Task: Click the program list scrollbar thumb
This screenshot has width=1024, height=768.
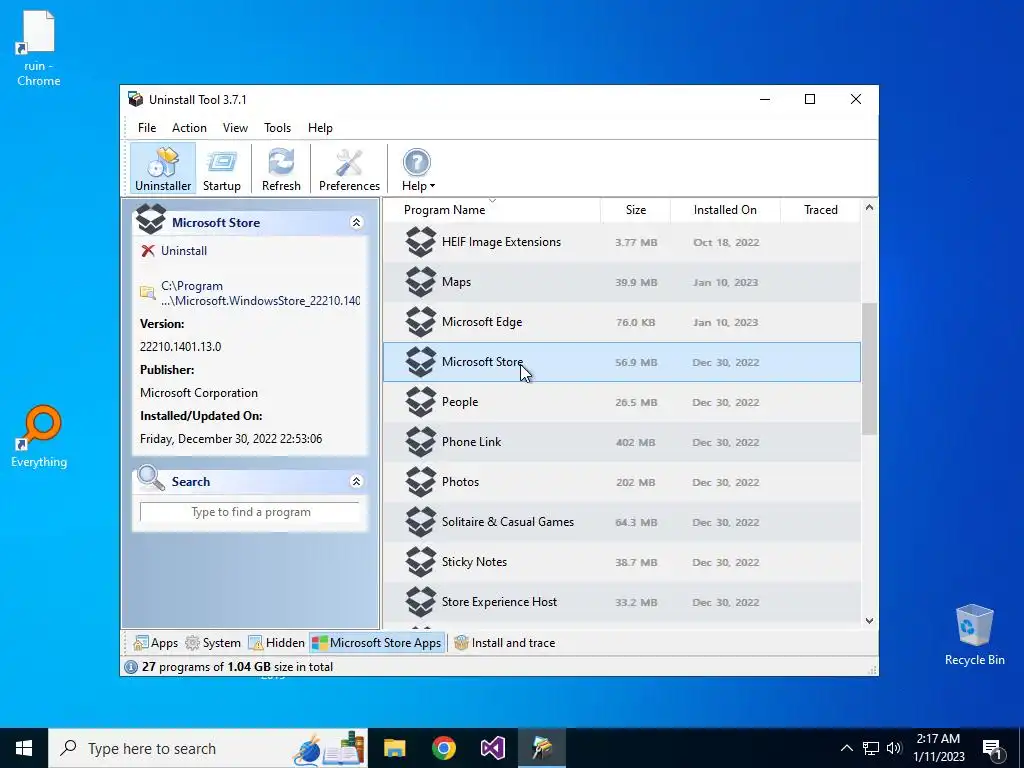Action: coord(869,369)
